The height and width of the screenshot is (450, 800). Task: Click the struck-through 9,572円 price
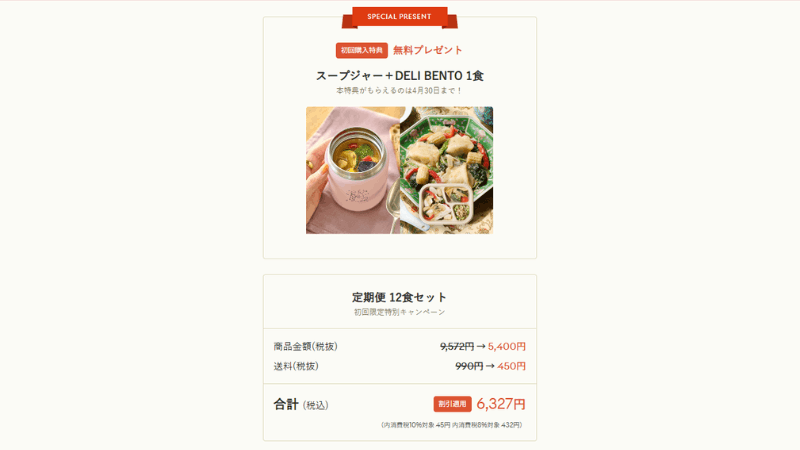(457, 346)
